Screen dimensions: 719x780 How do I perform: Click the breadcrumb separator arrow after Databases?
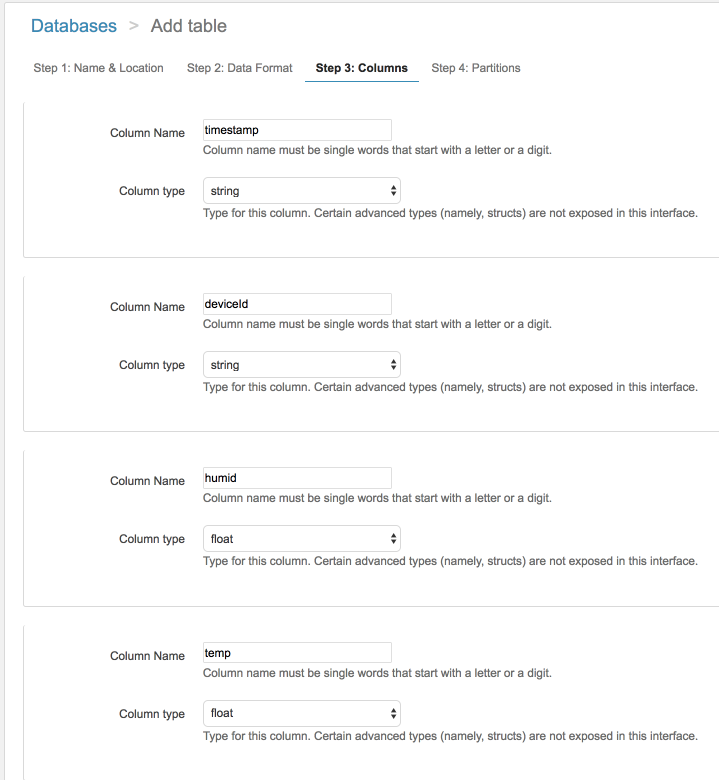click(x=133, y=26)
